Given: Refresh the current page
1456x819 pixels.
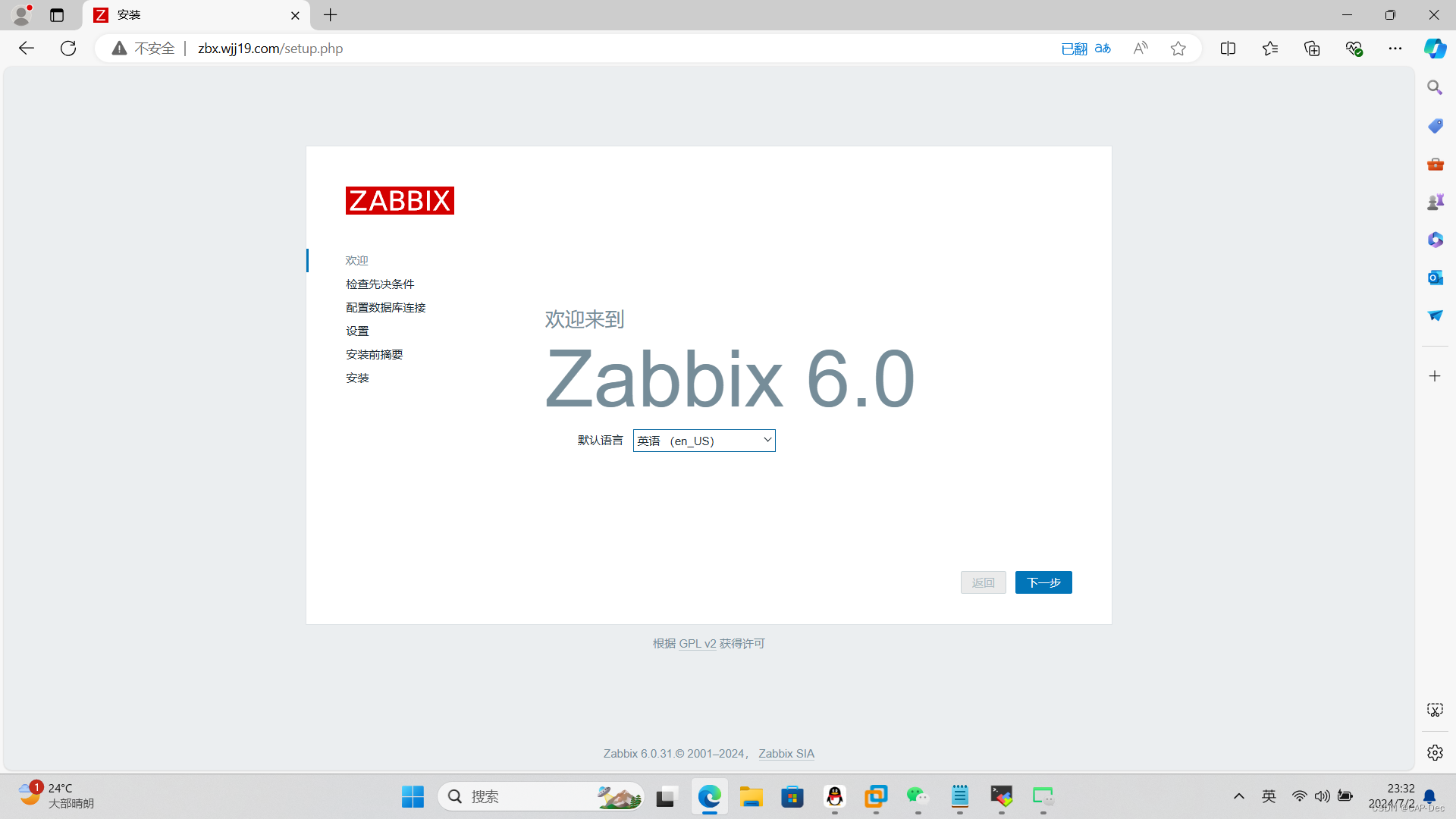Looking at the screenshot, I should point(68,49).
